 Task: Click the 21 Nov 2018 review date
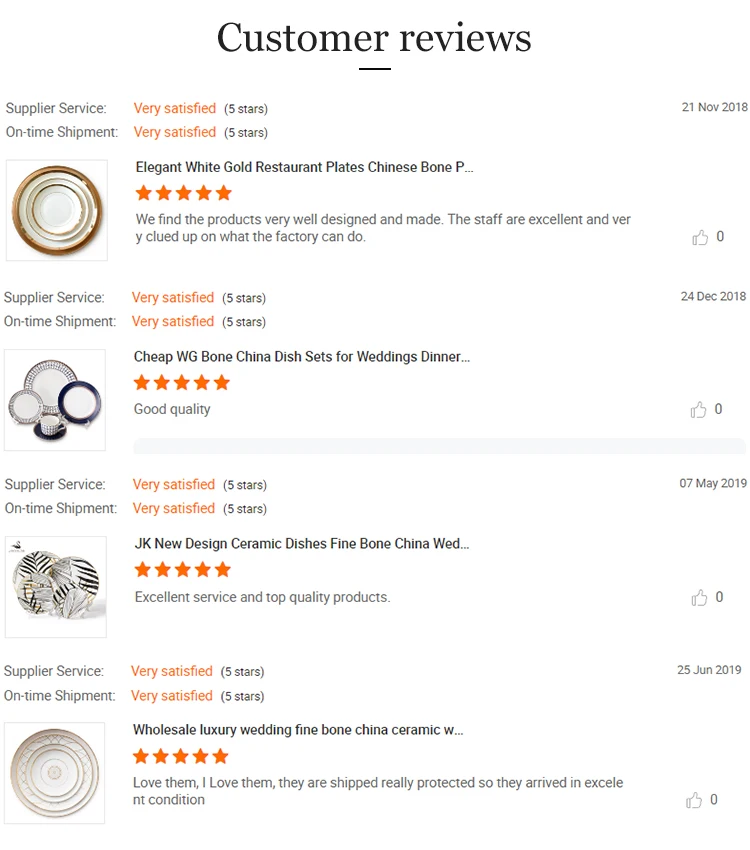click(x=714, y=107)
